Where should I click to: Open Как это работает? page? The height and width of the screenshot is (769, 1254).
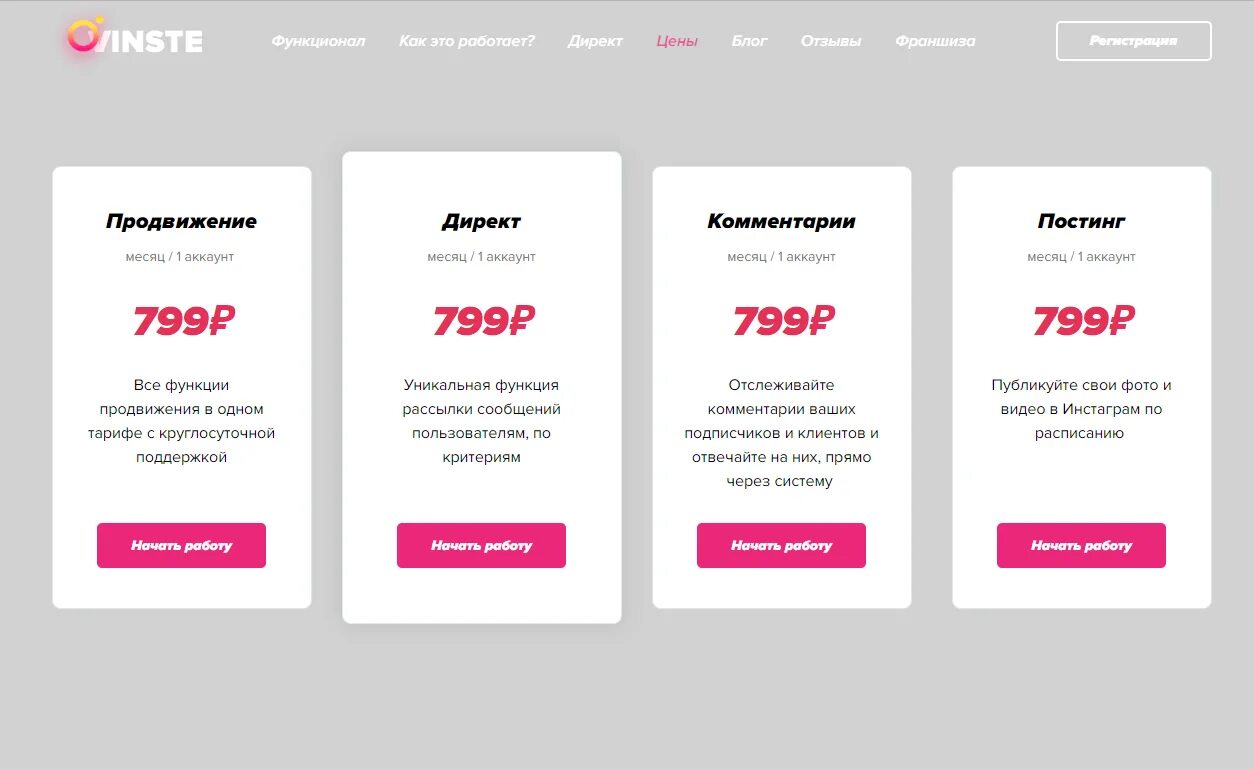pyautogui.click(x=467, y=41)
